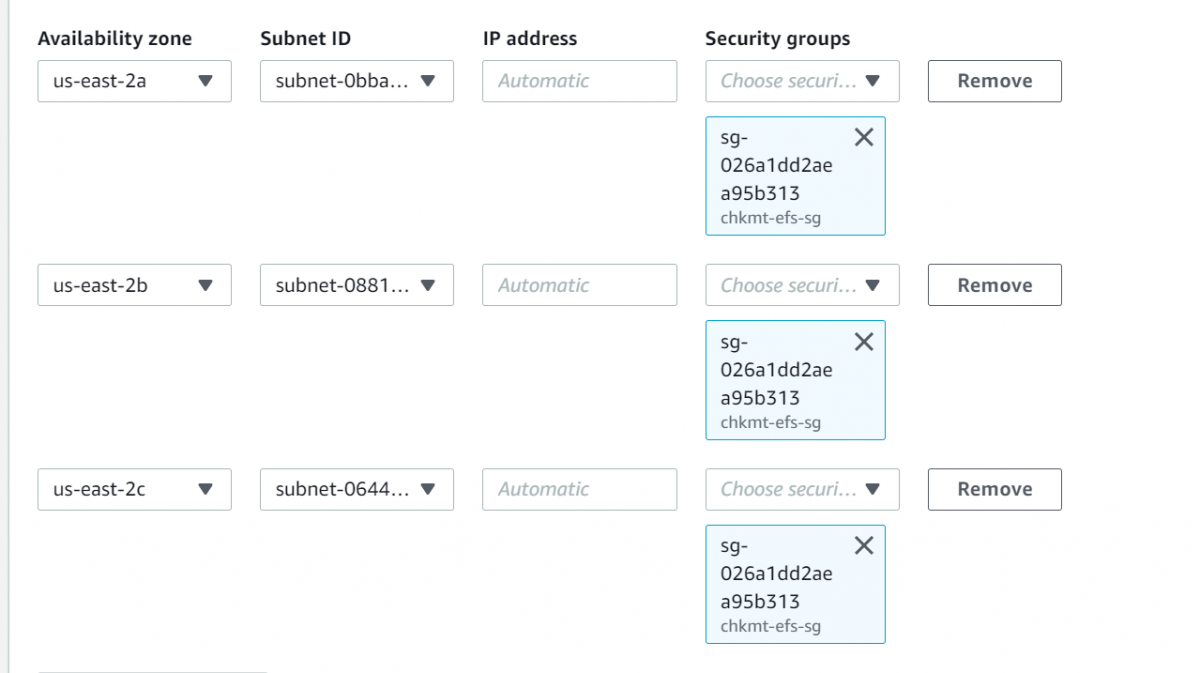This screenshot has height=673, width=1200.
Task: Select the chkmt-efs-sg chip in the second row
Action: point(790,385)
